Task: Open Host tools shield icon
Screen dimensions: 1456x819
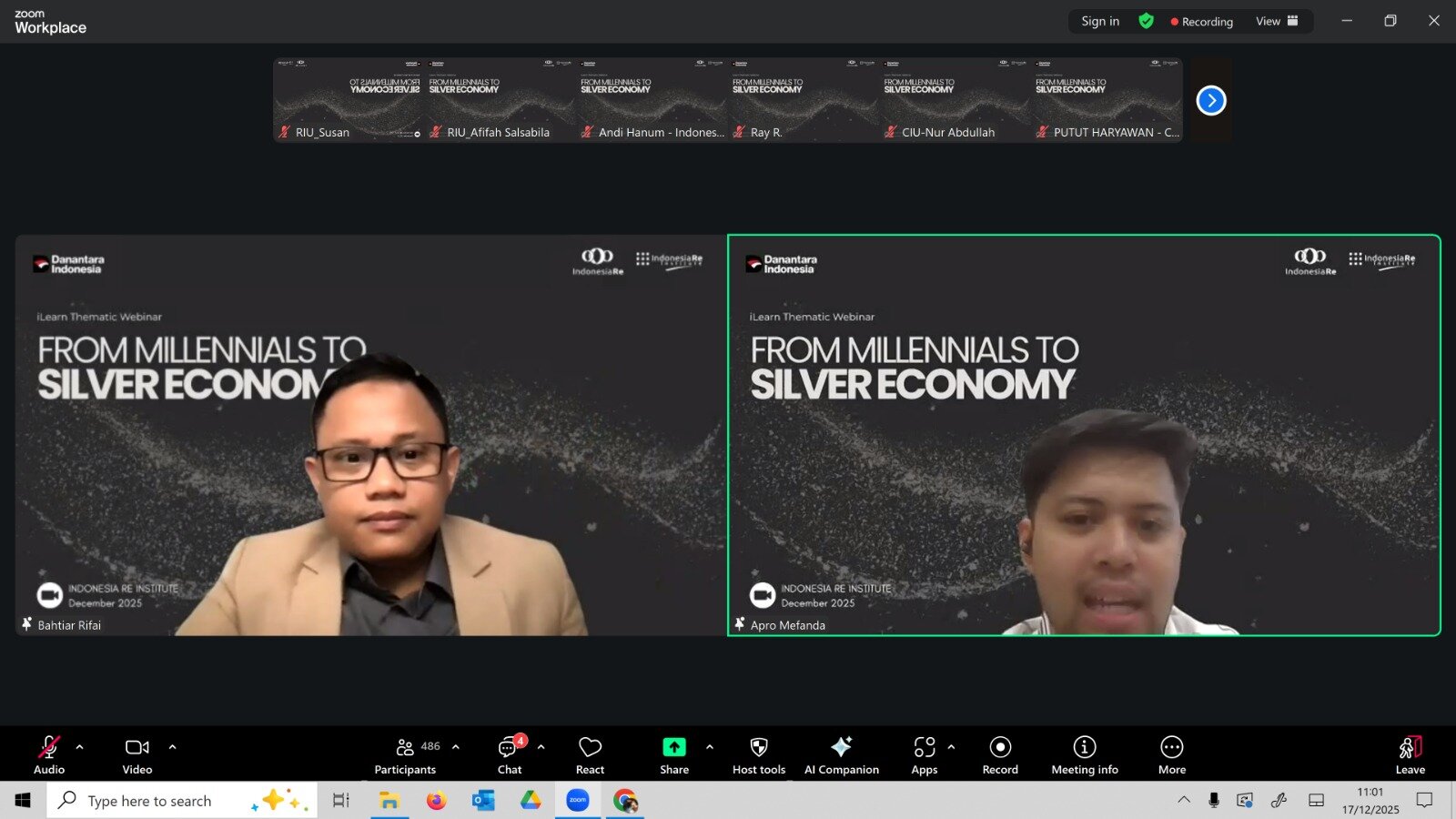Action: (758, 754)
